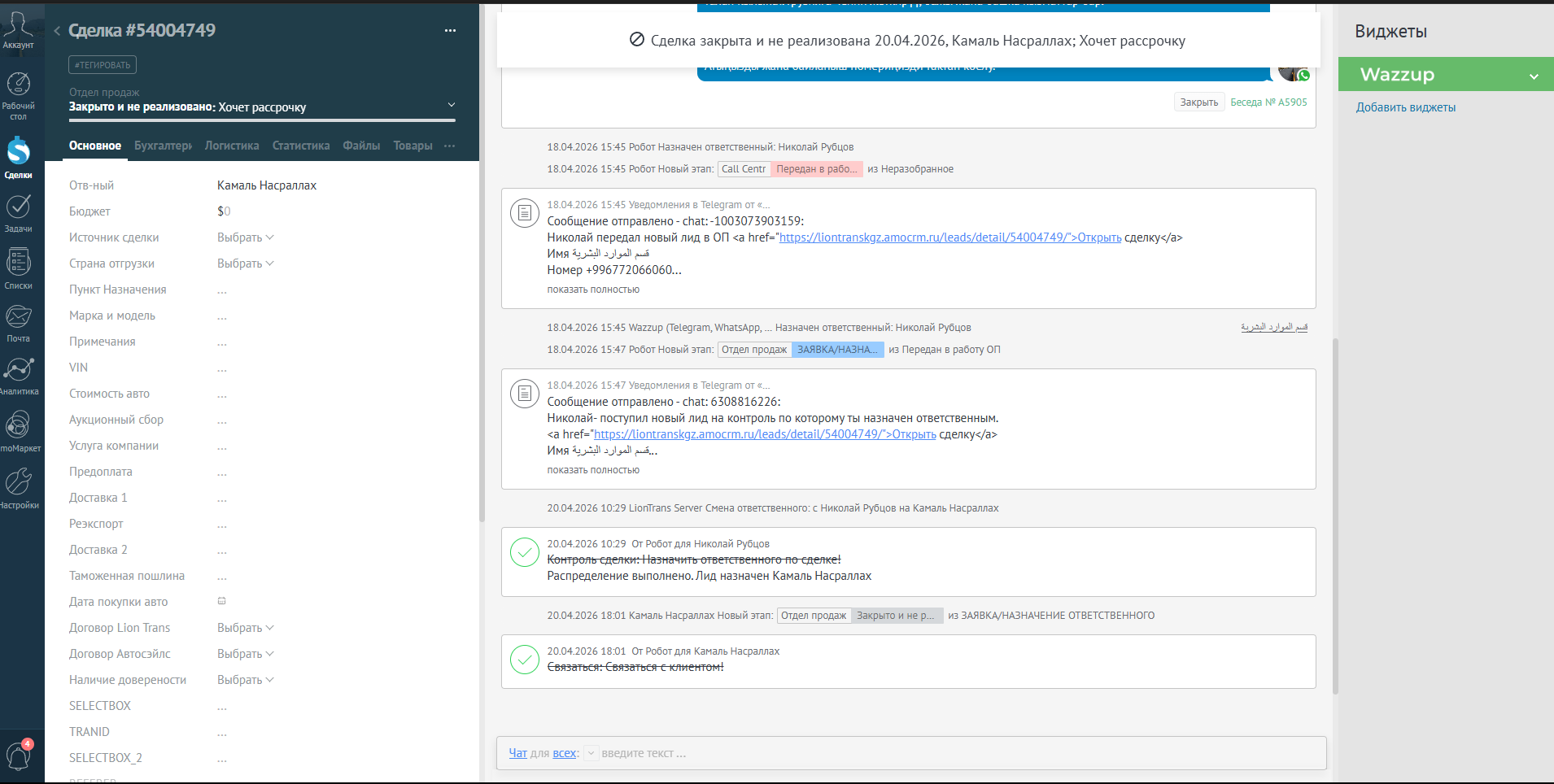
Task: Edit the Предоплата field
Action: [221, 472]
